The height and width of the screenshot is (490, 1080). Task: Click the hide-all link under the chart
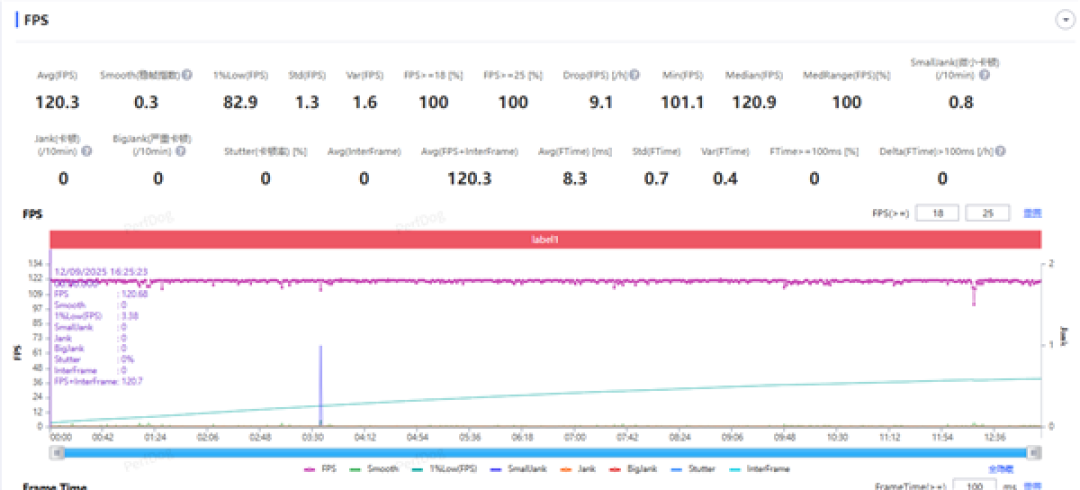[1001, 469]
